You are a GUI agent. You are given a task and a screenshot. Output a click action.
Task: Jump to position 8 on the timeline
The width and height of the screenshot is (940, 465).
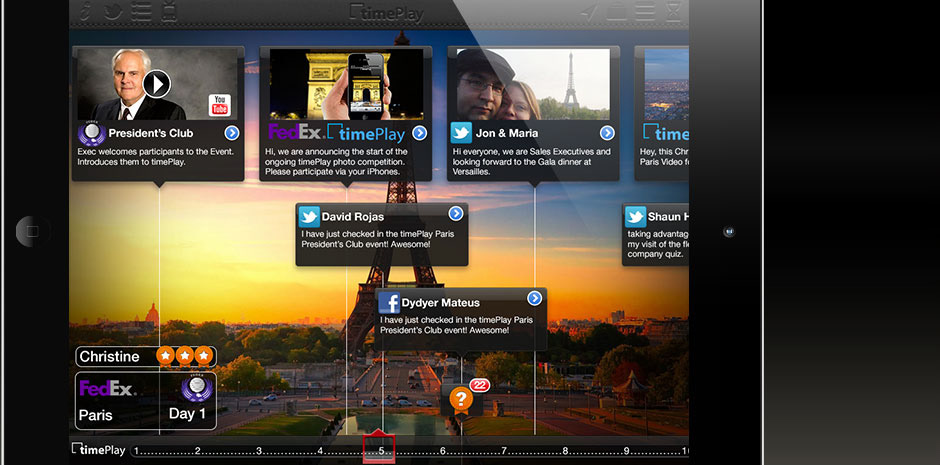click(565, 451)
